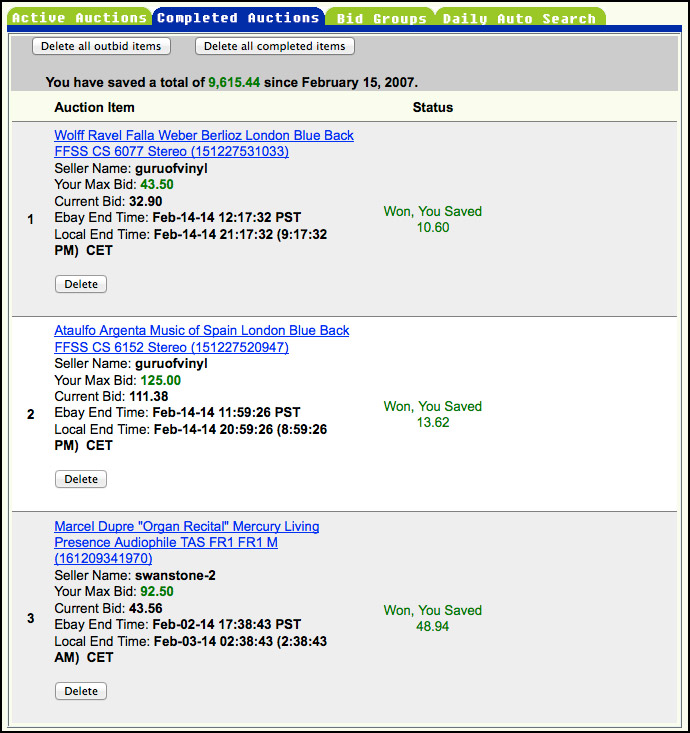The height and width of the screenshot is (733, 690).
Task: Click the Won, You Saved 10.60 status
Action: click(x=432, y=219)
